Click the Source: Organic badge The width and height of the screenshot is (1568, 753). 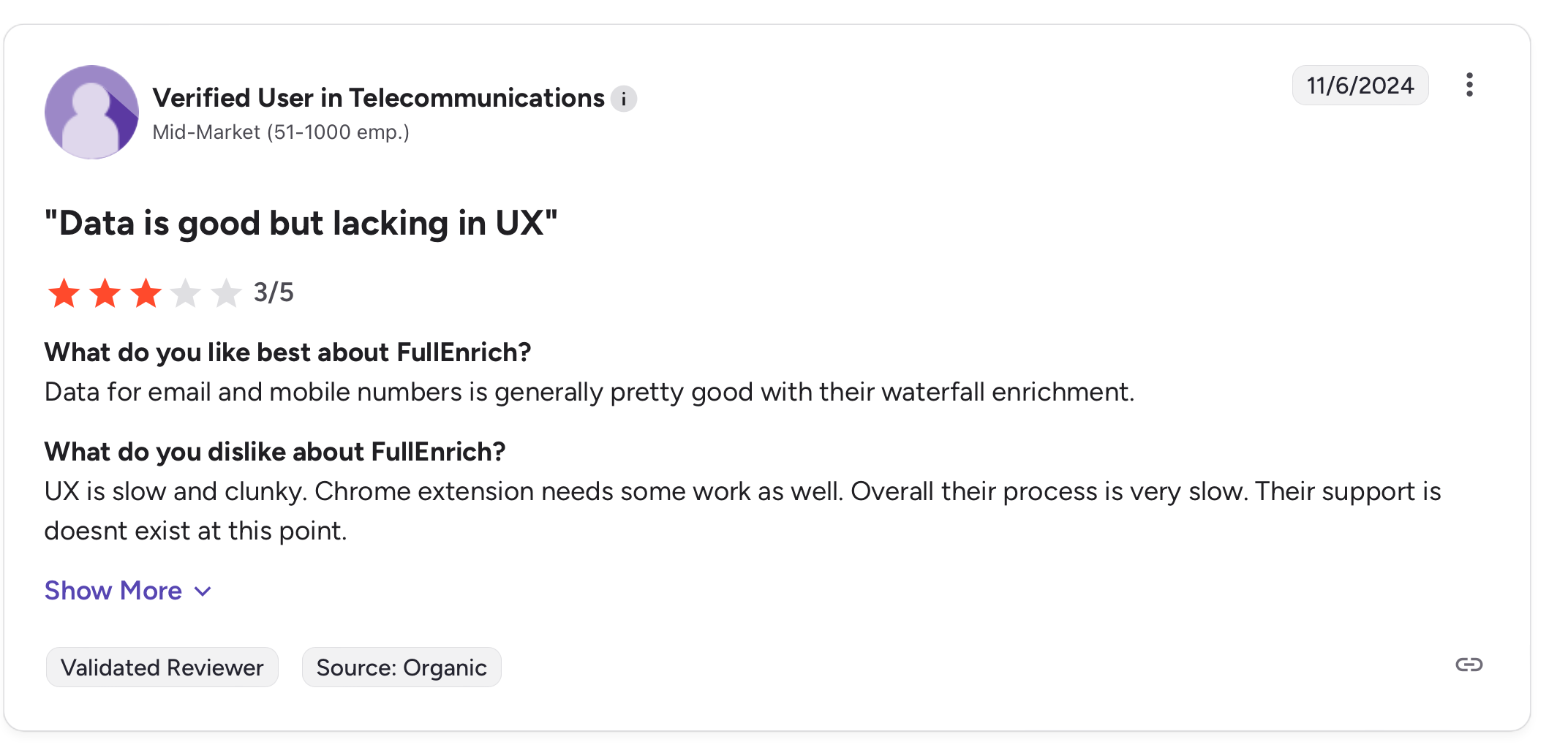click(402, 667)
